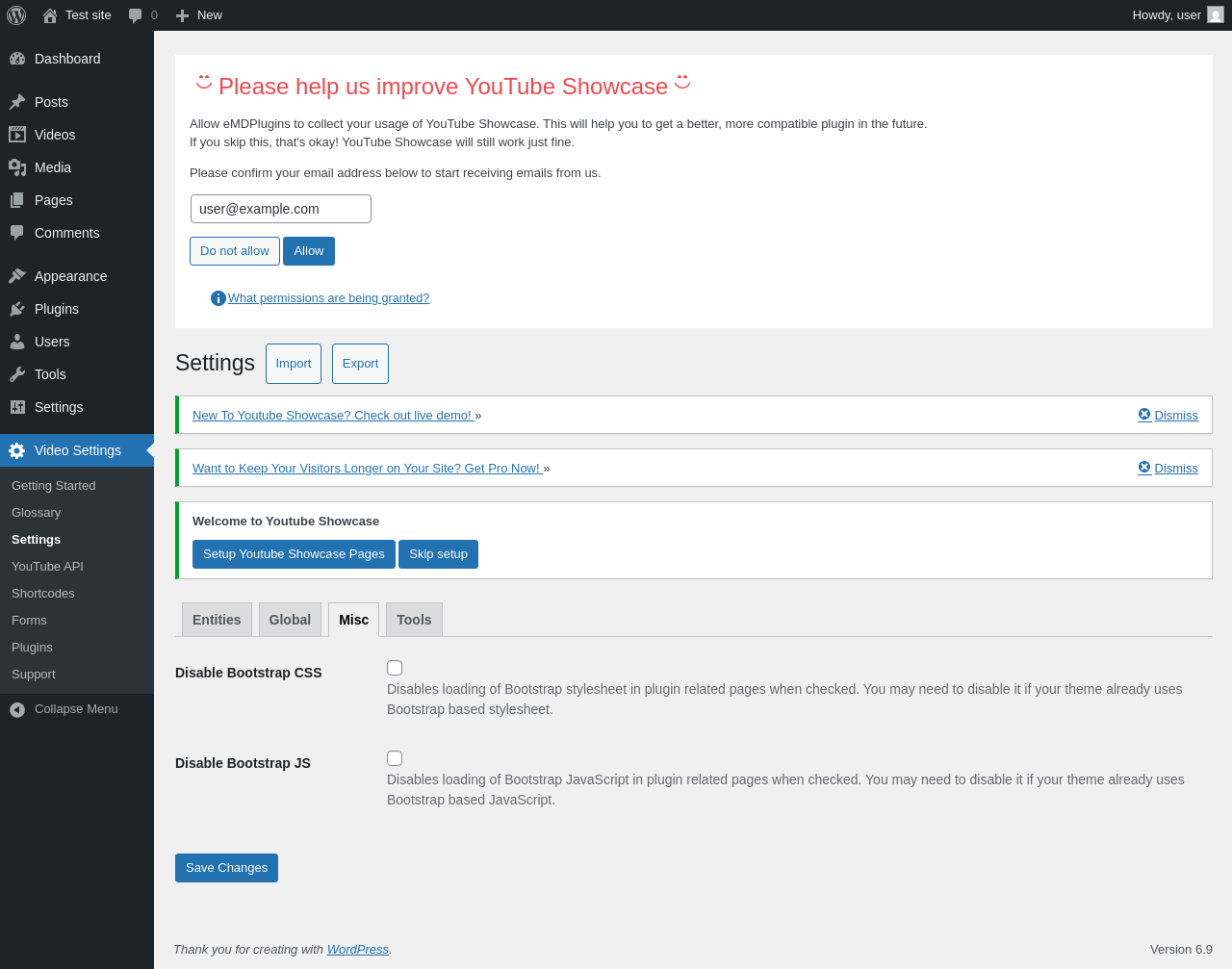The width and height of the screenshot is (1232, 969).
Task: Enable the Disable Bootstrap CSS checkbox
Action: pyautogui.click(x=395, y=668)
